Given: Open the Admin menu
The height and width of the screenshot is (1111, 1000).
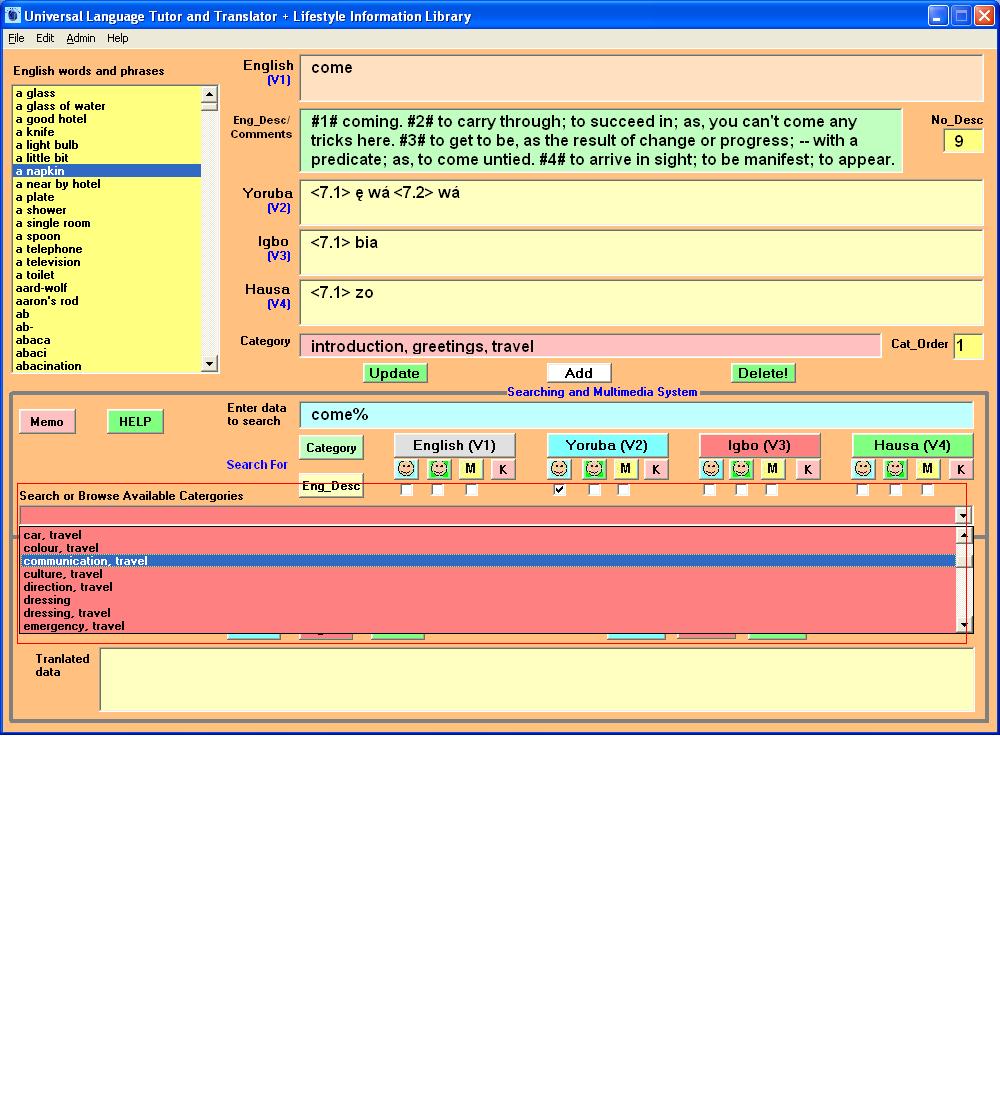Looking at the screenshot, I should (x=81, y=38).
